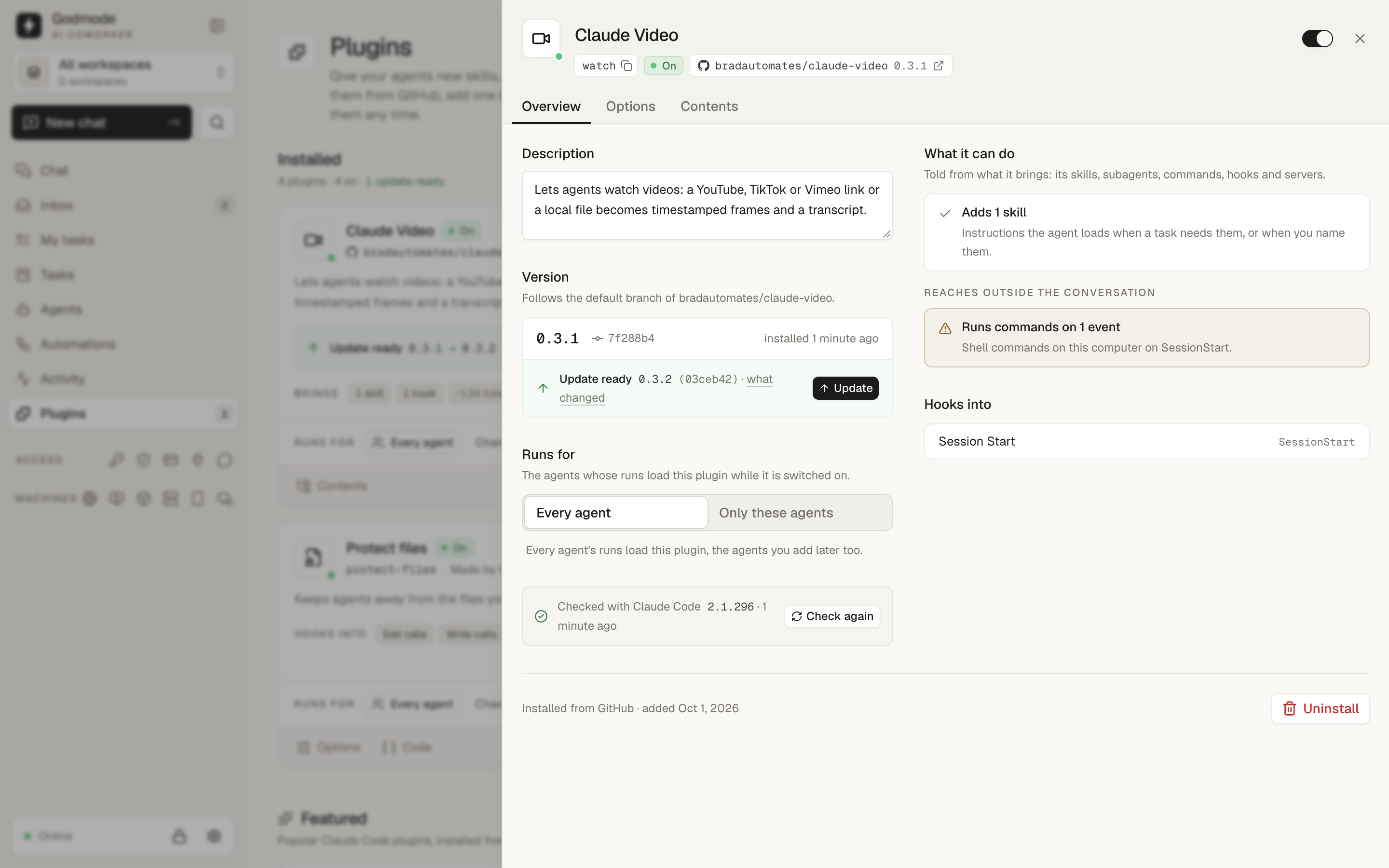
Task: Copy the watch command name
Action: pyautogui.click(x=626, y=66)
